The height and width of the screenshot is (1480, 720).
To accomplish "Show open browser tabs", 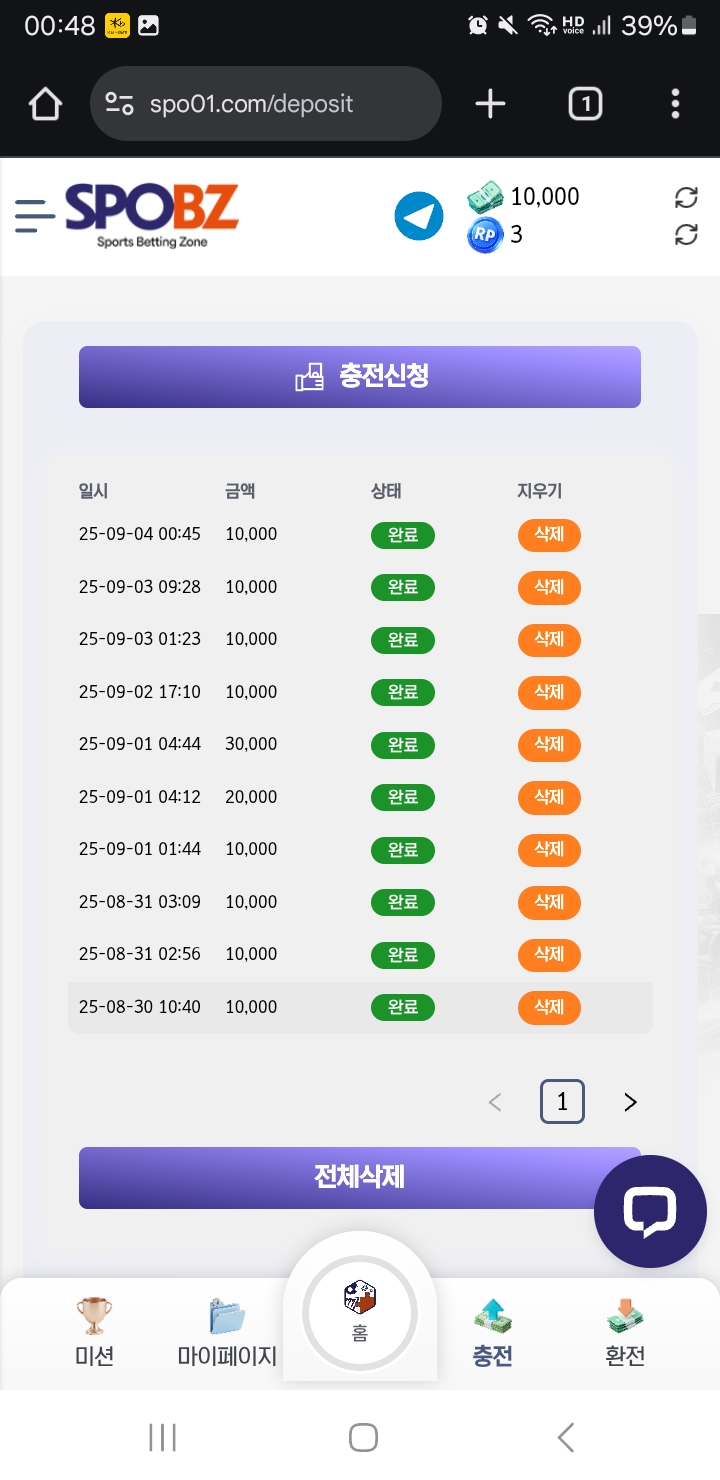I will (x=585, y=104).
